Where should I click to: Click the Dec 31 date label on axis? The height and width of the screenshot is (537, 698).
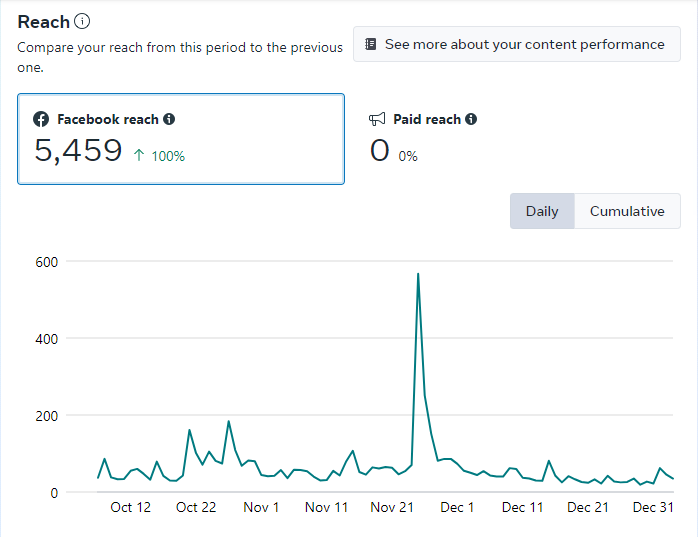point(653,507)
